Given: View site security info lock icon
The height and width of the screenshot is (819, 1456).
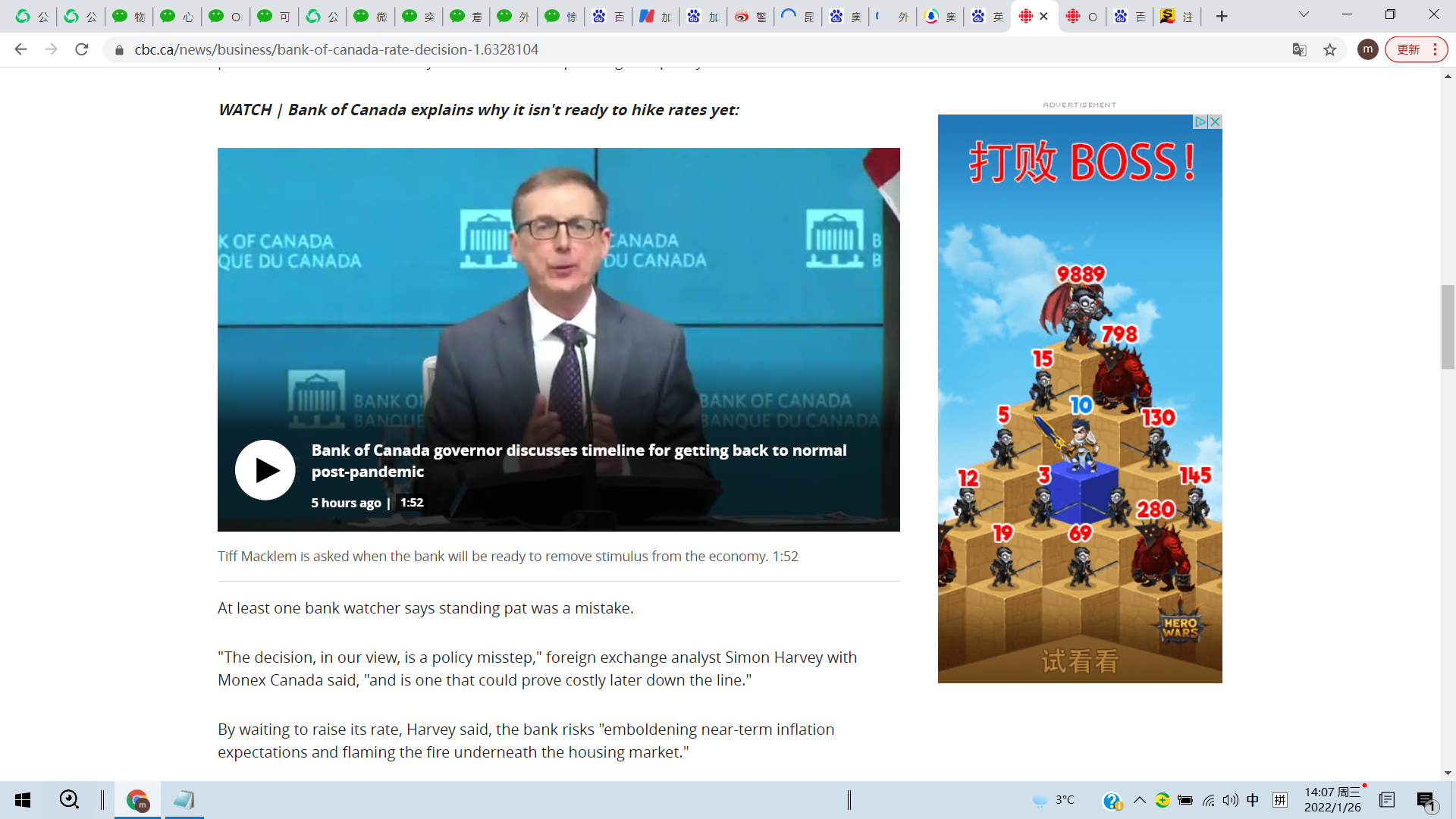Looking at the screenshot, I should pyautogui.click(x=119, y=50).
